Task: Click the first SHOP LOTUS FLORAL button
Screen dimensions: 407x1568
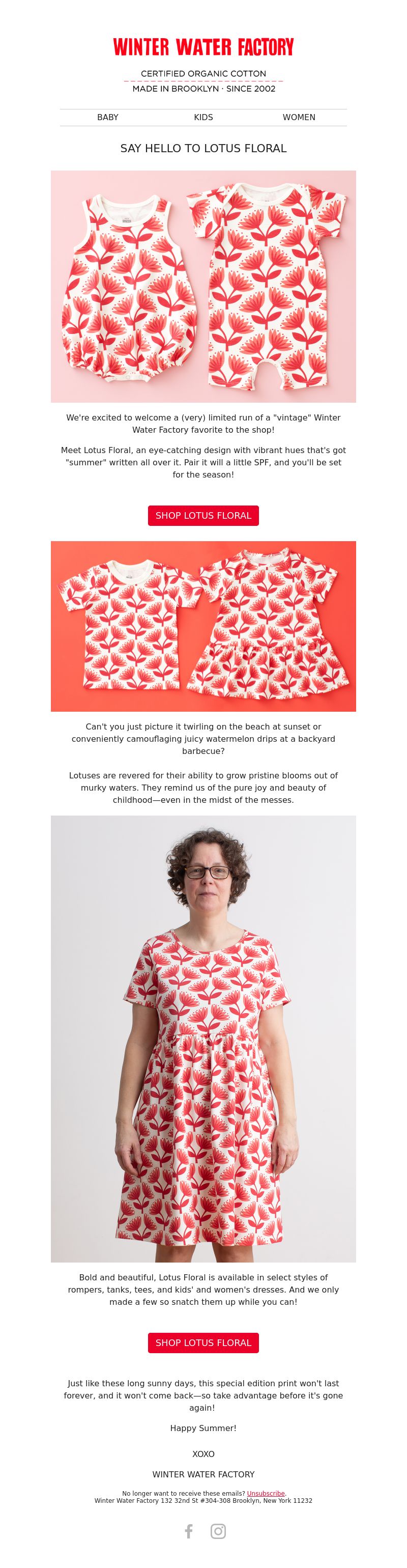Action: point(203,516)
